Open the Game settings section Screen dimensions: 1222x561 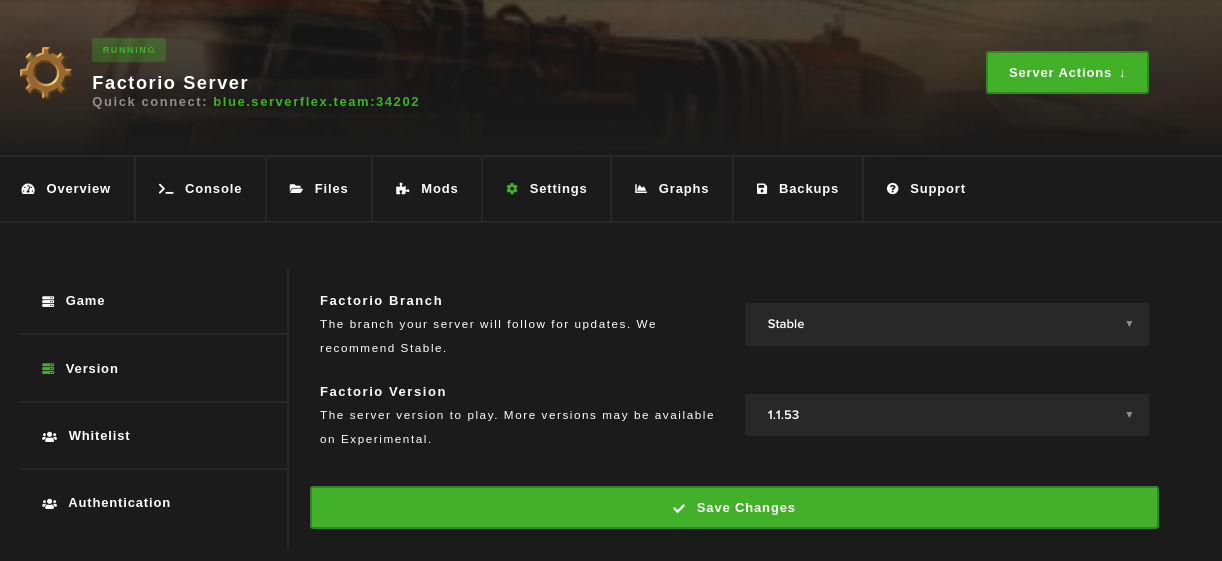point(153,301)
